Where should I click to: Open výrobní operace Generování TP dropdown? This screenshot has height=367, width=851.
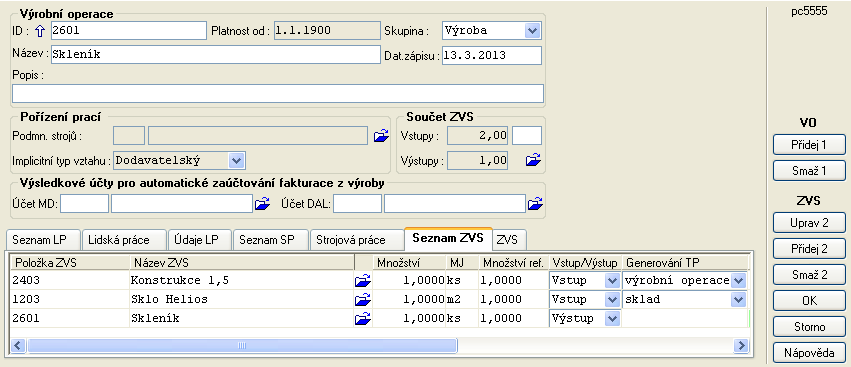(x=738, y=281)
